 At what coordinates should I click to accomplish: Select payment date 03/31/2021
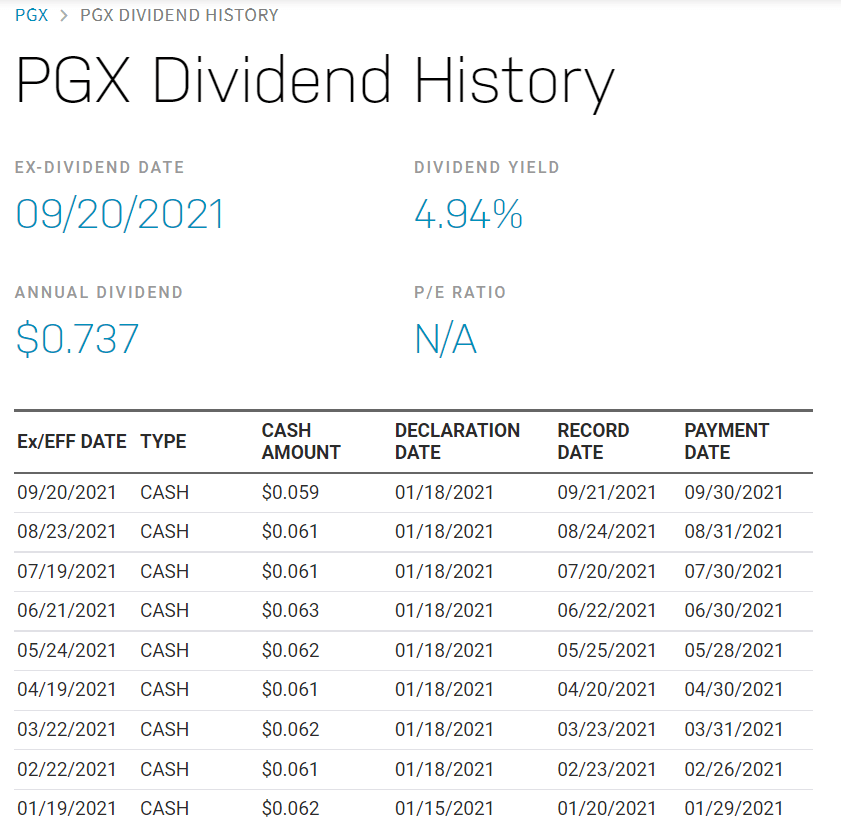pyautogui.click(x=734, y=729)
